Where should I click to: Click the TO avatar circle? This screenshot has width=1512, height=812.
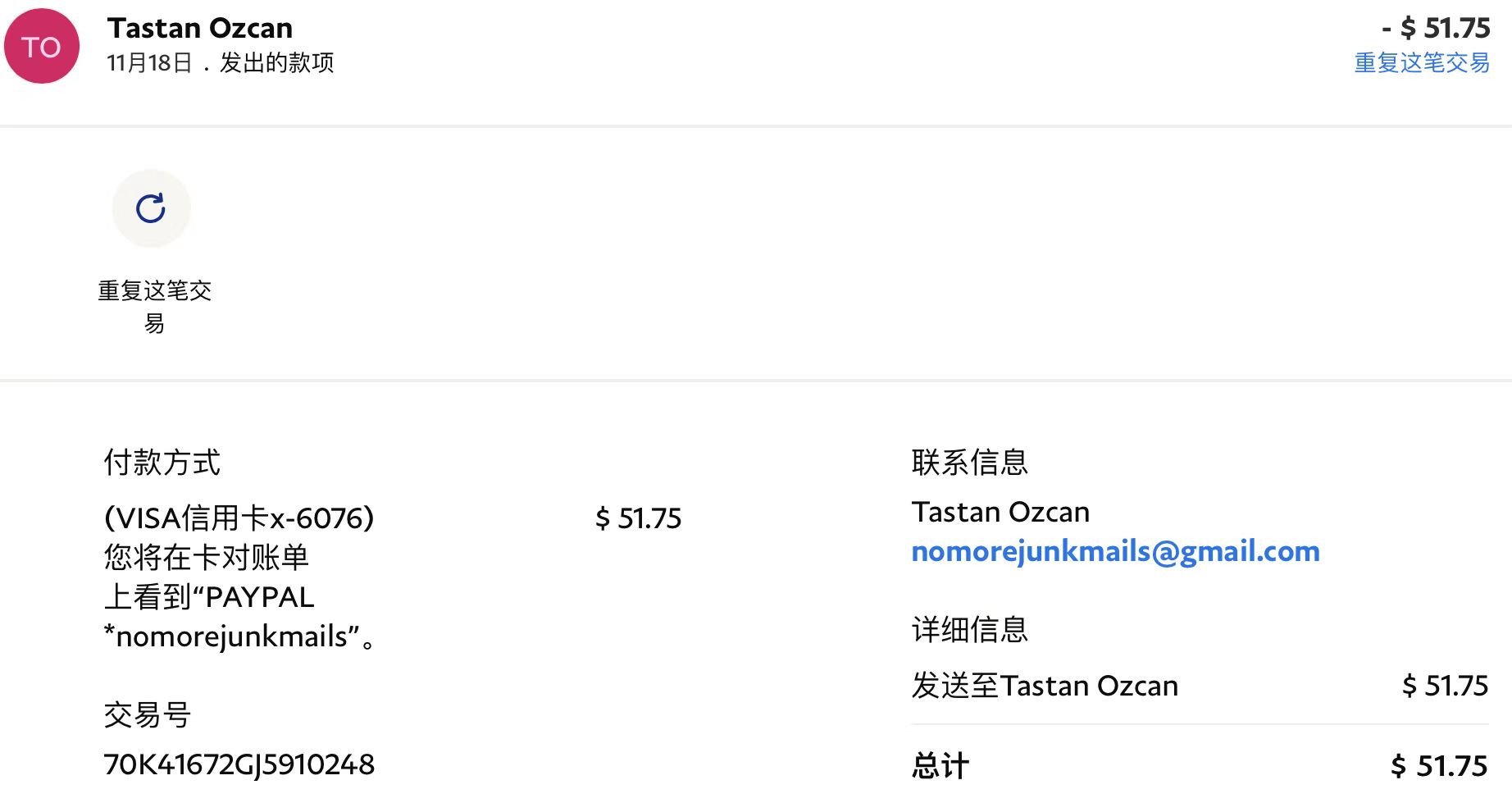click(42, 46)
